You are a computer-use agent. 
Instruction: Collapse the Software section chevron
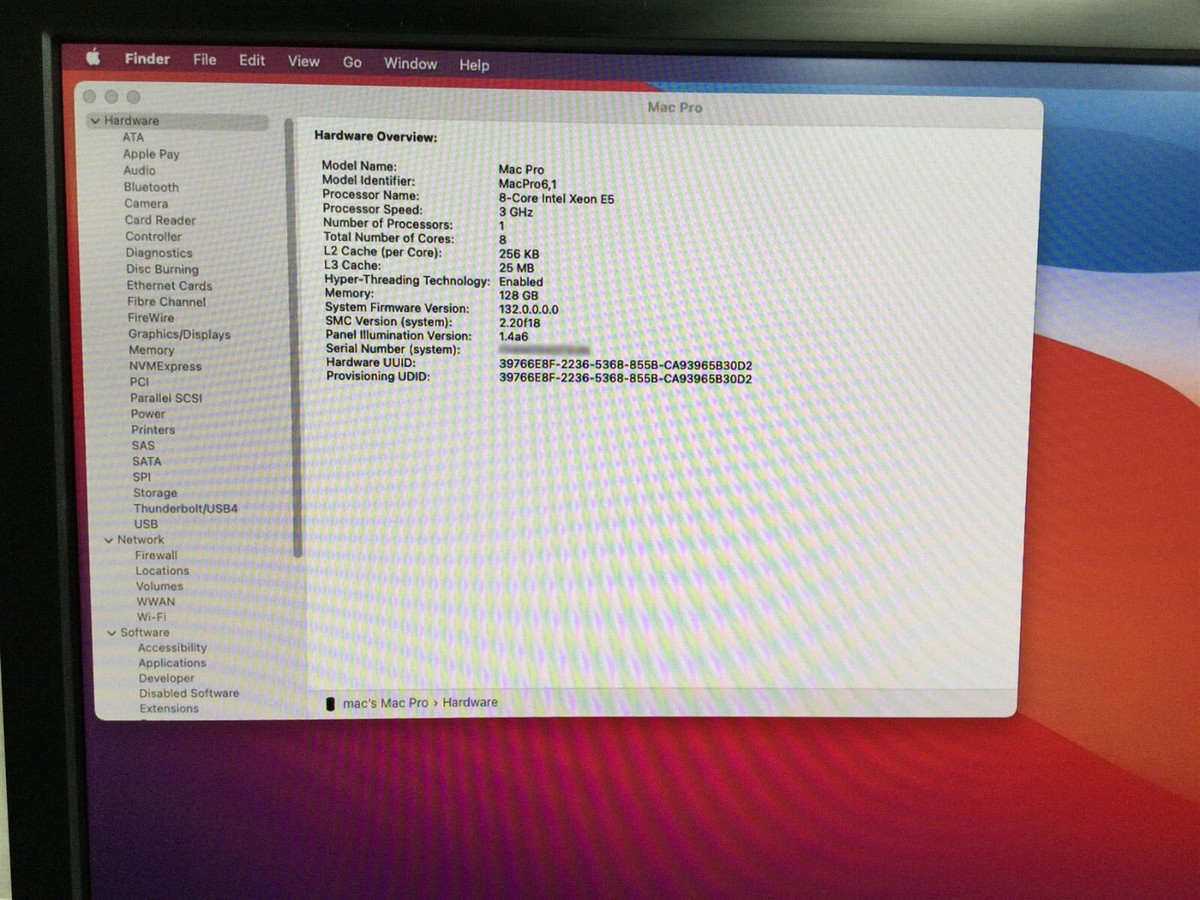click(112, 633)
